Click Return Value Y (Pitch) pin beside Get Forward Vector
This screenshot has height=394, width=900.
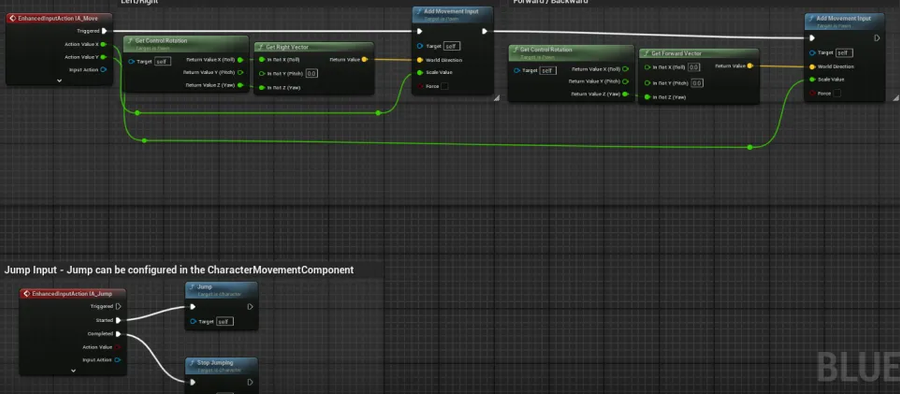point(625,81)
